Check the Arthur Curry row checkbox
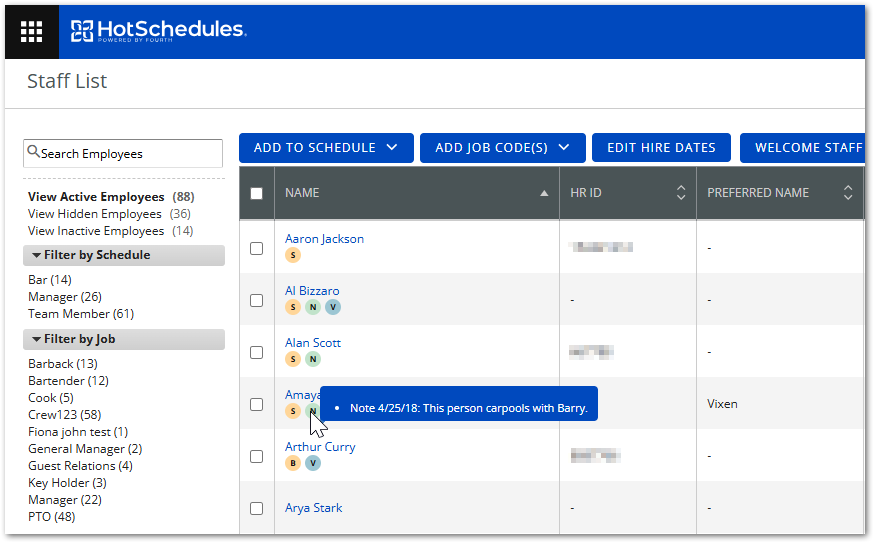This screenshot has height=543, width=874. pos(256,457)
